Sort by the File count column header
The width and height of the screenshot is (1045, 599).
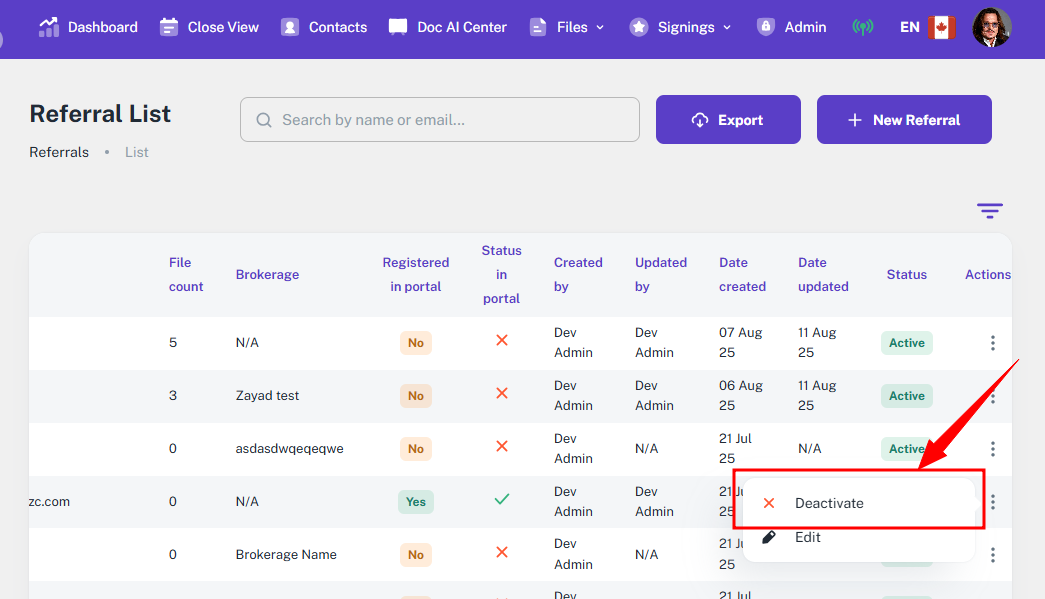[186, 275]
